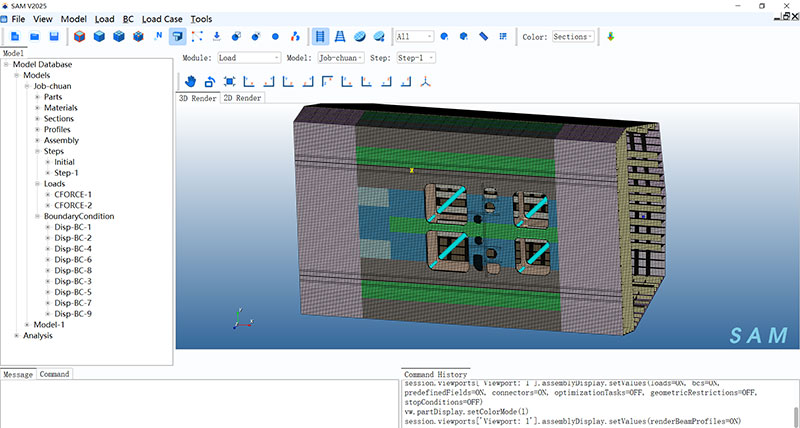
Task: Expand the Analysis tree node
Action: (17, 336)
